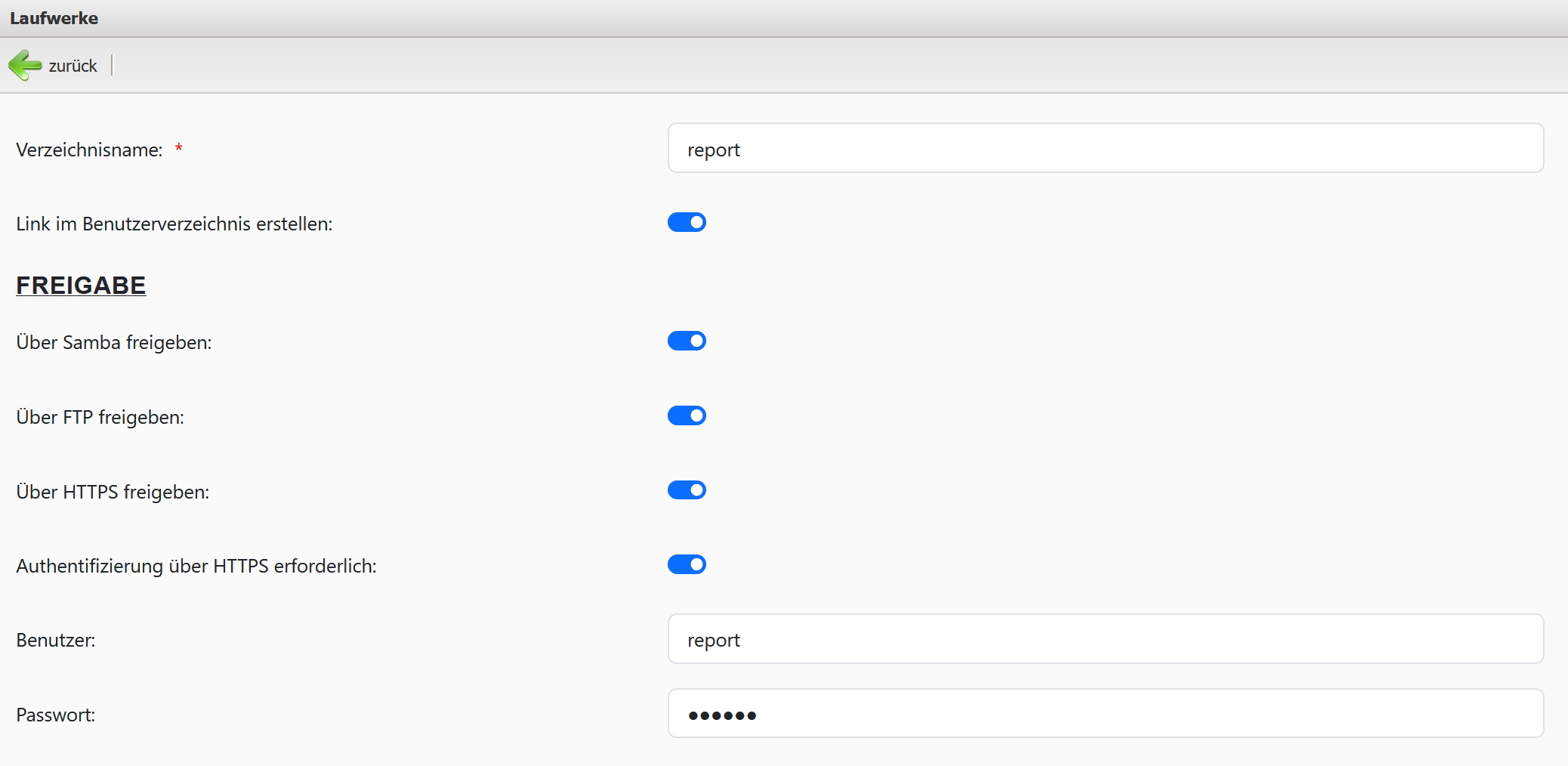This screenshot has height=766, width=1568.
Task: Toggle the HTTPS authentication required switch
Action: click(x=687, y=565)
